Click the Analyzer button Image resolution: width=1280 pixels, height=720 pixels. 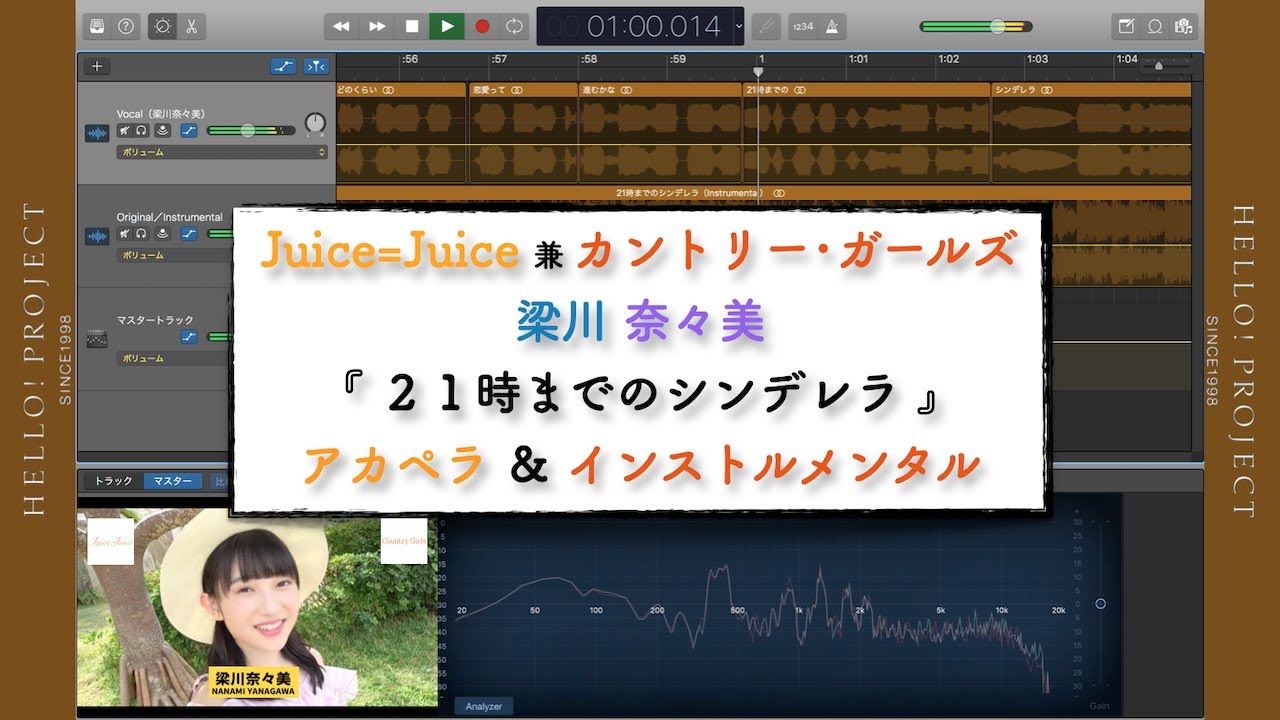click(483, 706)
